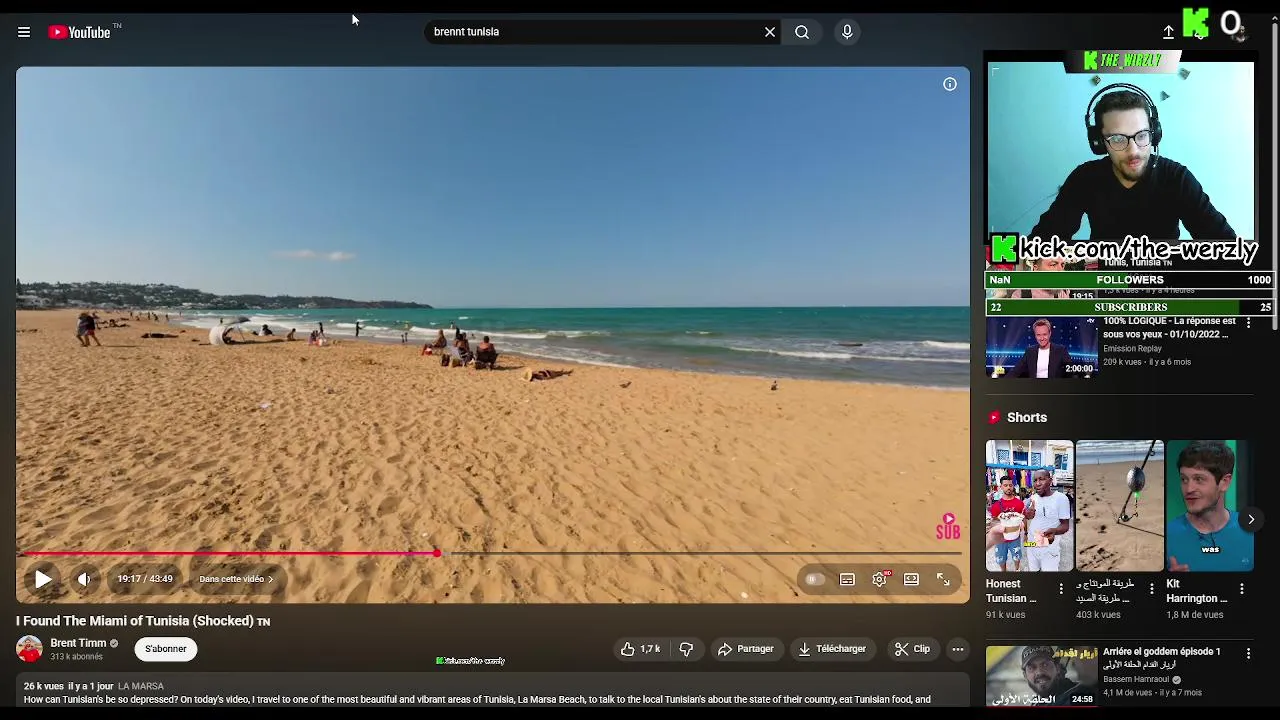
Task: Open Brent Timm channel name
Action: coord(78,643)
